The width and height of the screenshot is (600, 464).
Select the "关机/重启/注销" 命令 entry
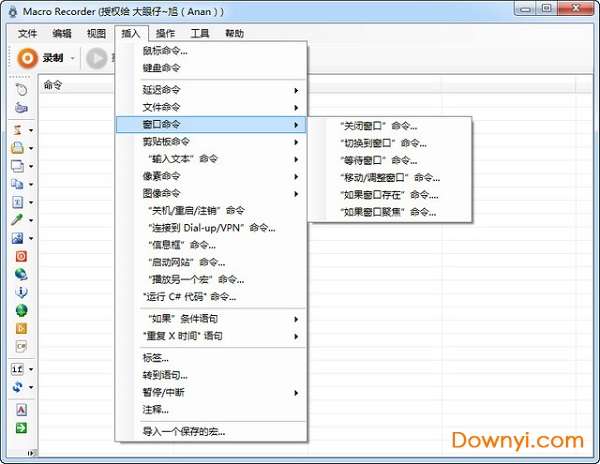[x=211, y=211]
